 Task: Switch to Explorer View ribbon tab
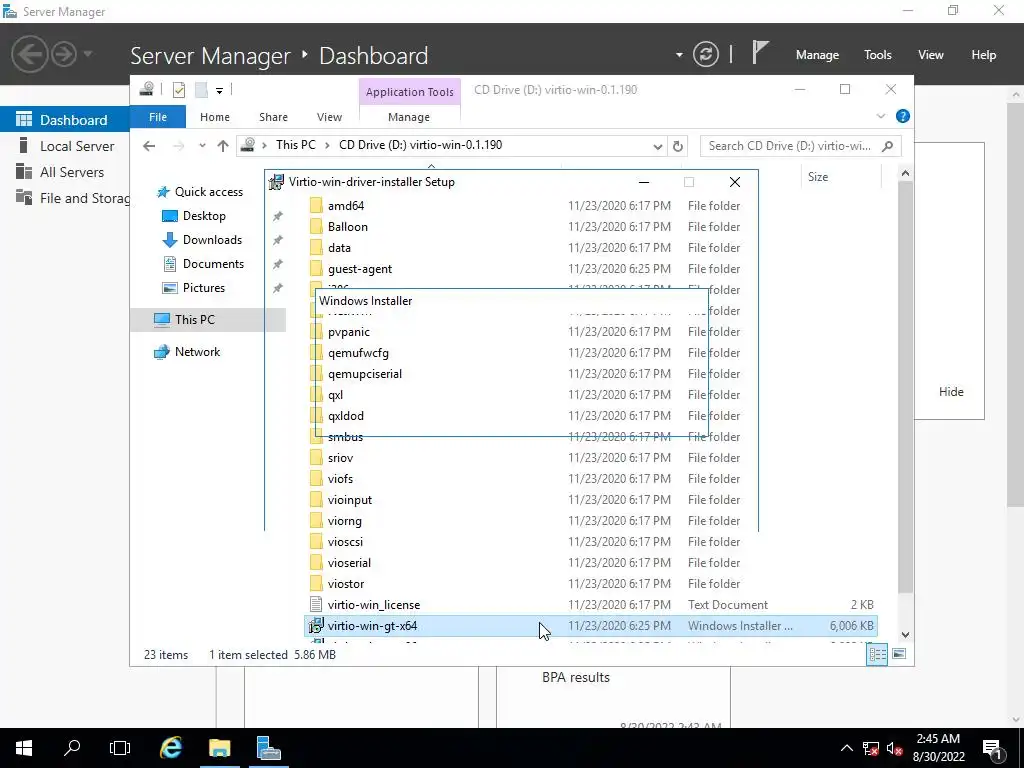(329, 117)
